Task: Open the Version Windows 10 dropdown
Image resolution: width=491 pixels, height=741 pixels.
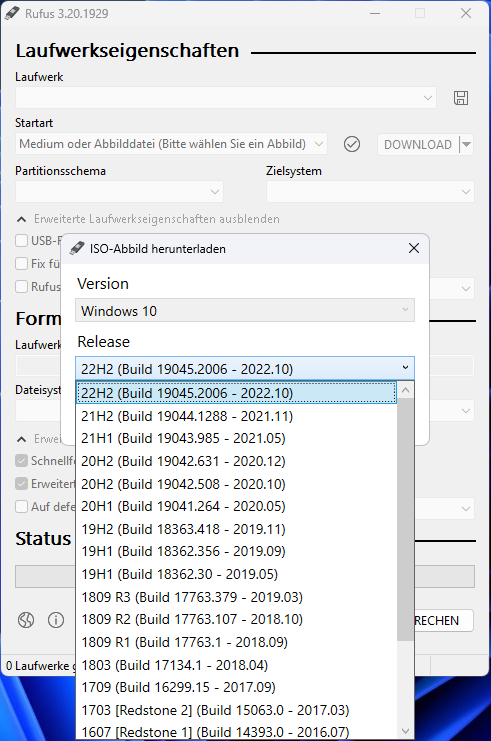Action: coord(245,310)
